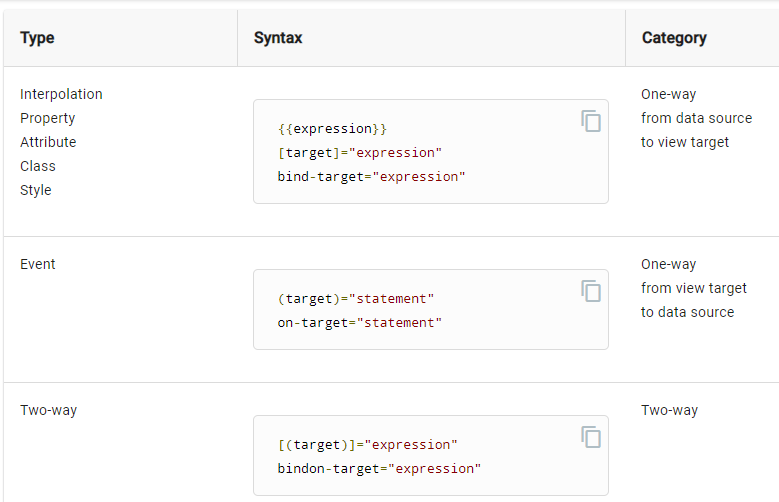Select the Attribute type entry

tap(48, 142)
